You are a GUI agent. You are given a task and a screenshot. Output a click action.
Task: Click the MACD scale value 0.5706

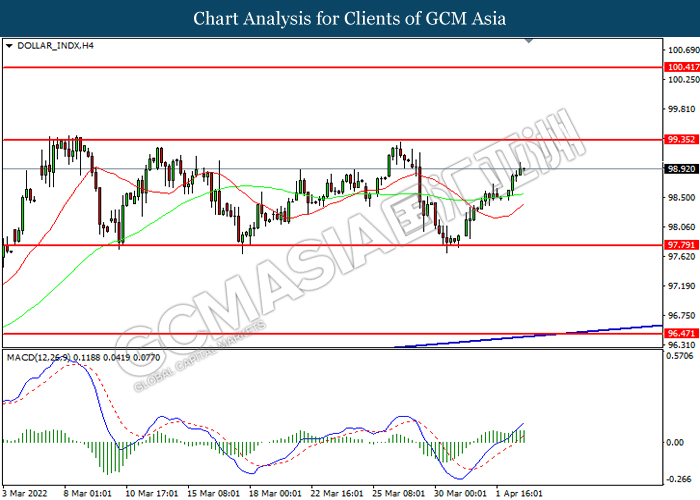pyautogui.click(x=679, y=356)
